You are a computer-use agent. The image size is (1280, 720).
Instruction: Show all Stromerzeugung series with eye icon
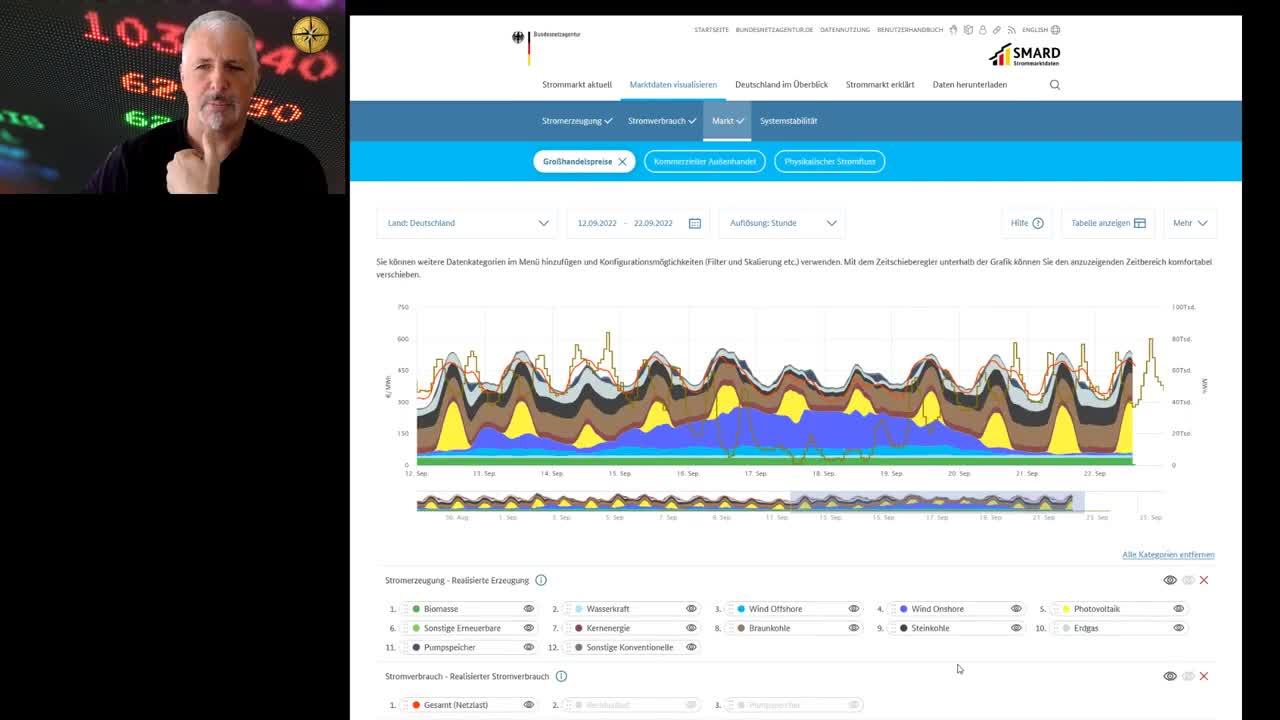click(1170, 580)
